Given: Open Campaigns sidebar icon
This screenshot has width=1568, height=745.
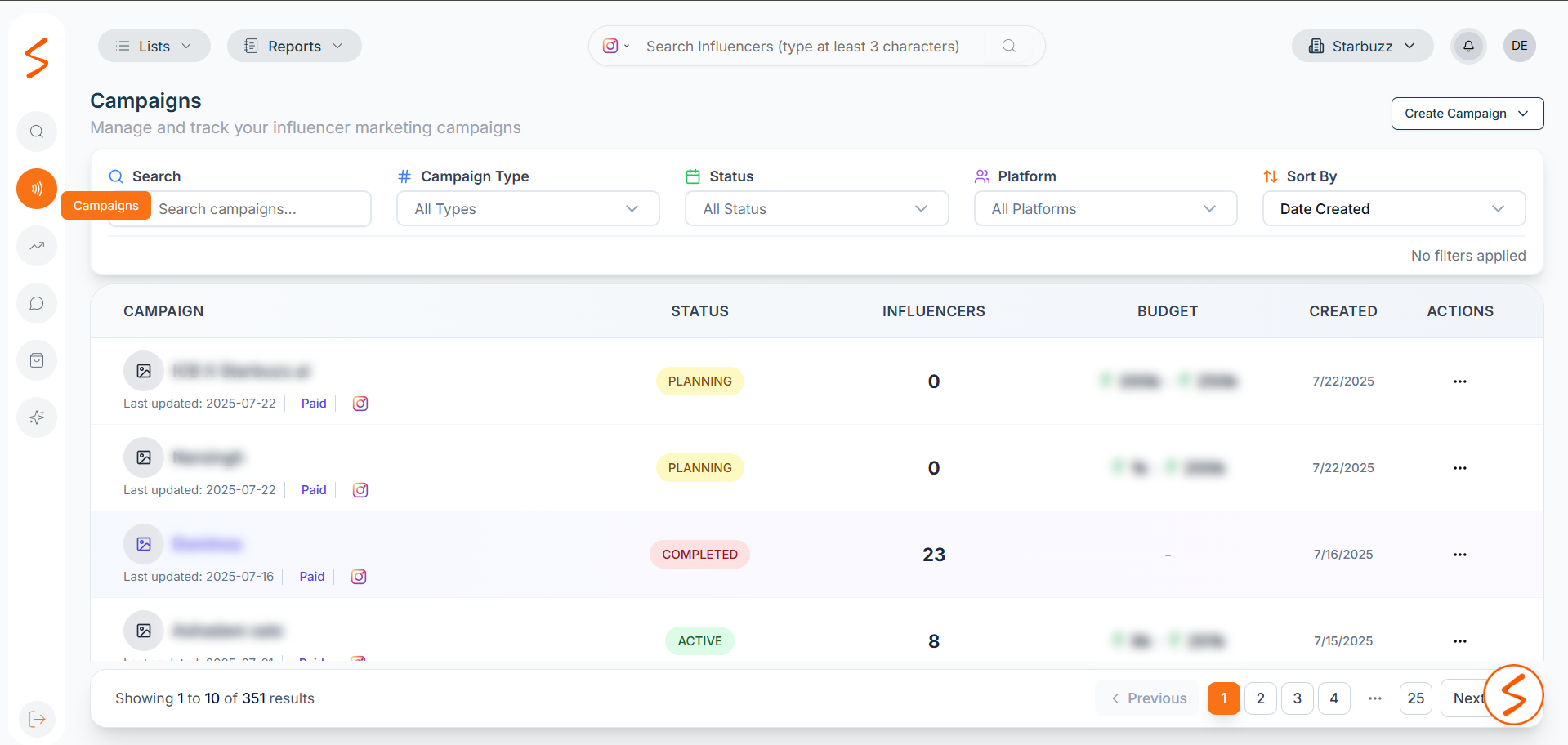Looking at the screenshot, I should 37,189.
